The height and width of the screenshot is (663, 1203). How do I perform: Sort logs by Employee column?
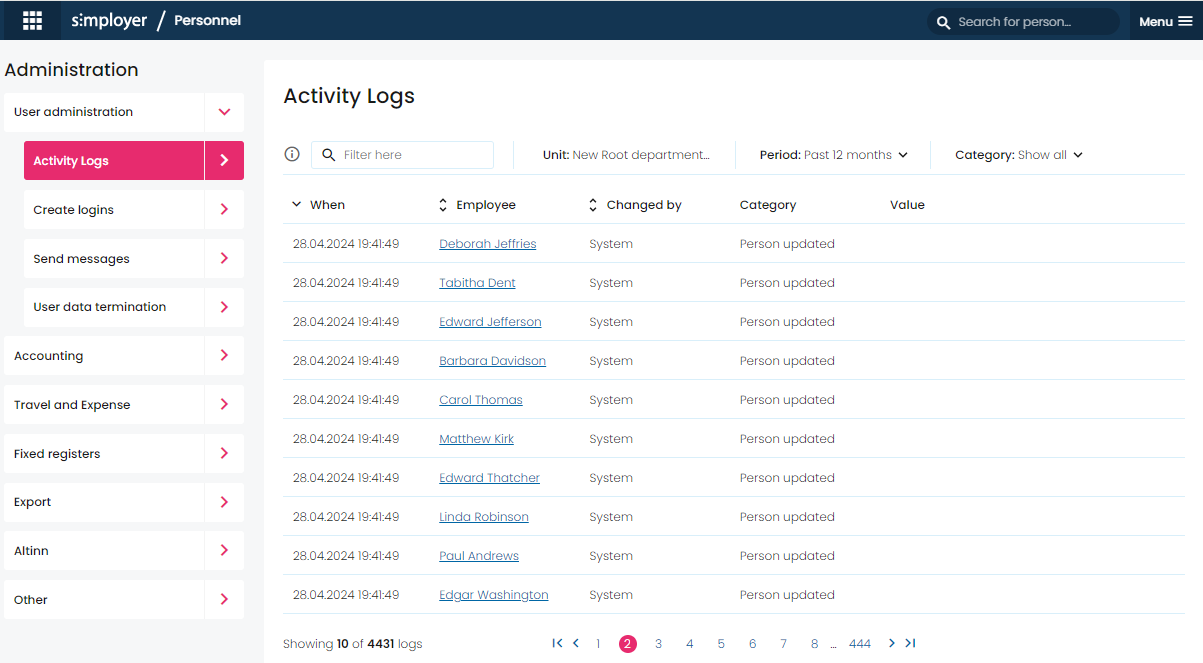point(477,204)
